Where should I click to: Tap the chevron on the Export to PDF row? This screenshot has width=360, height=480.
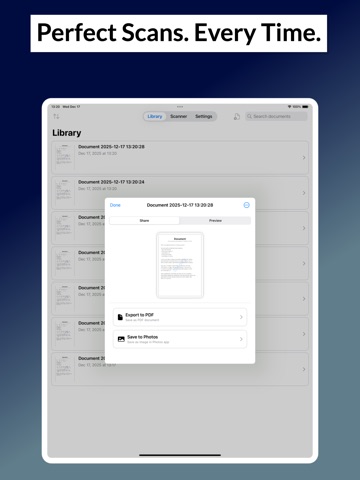pyautogui.click(x=241, y=317)
